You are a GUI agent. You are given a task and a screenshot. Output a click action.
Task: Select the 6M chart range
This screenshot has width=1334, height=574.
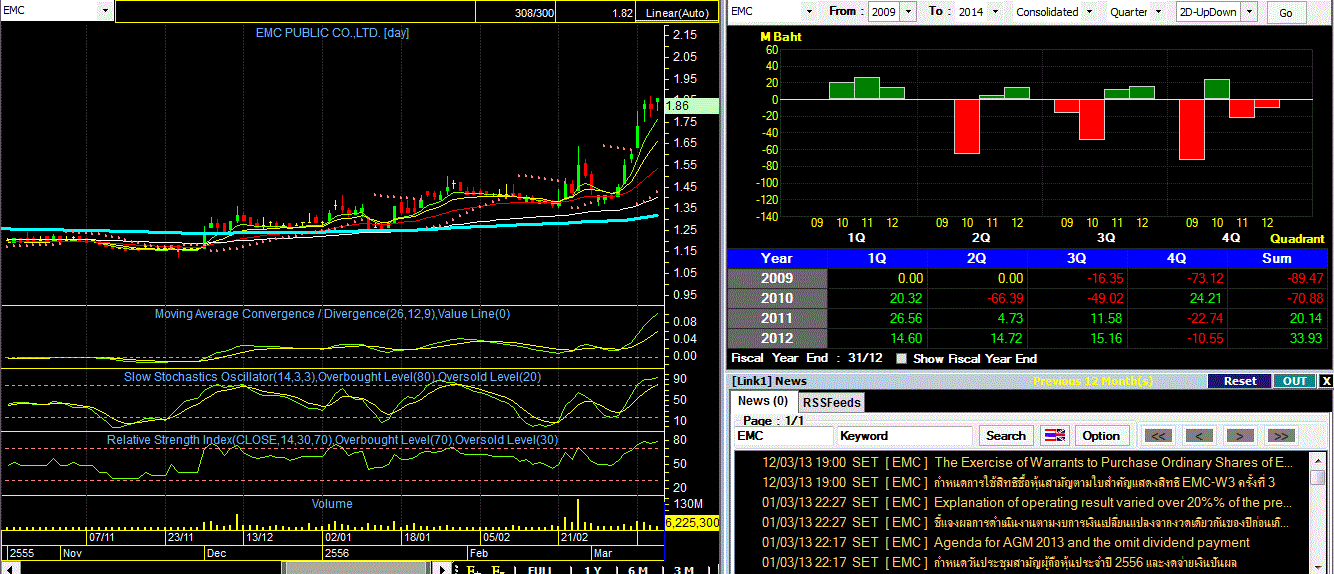tap(638, 570)
